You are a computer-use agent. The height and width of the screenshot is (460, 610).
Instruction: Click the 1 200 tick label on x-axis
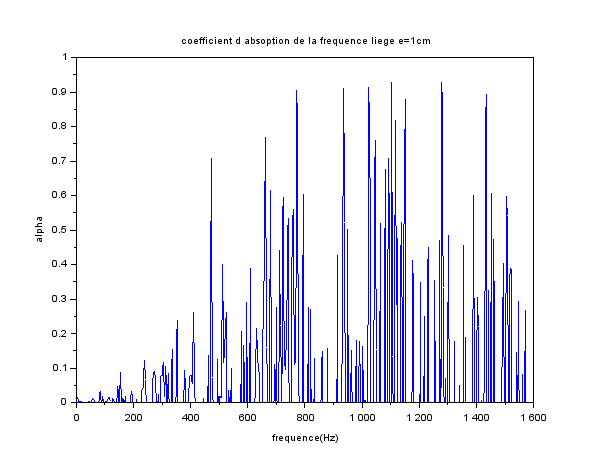[x=419, y=417]
